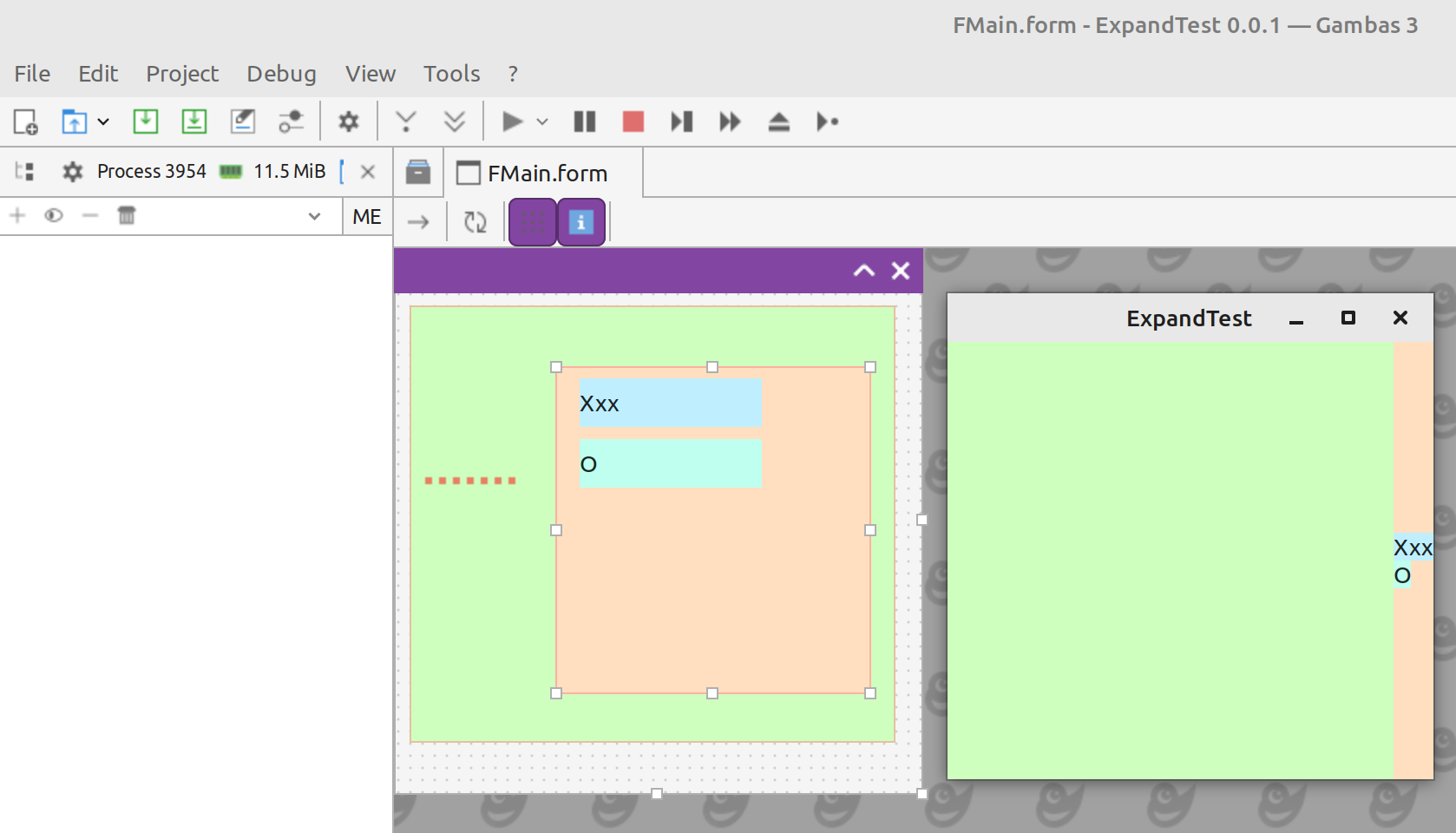
Task: Expand the Run button dropdown arrow
Action: pos(543,121)
